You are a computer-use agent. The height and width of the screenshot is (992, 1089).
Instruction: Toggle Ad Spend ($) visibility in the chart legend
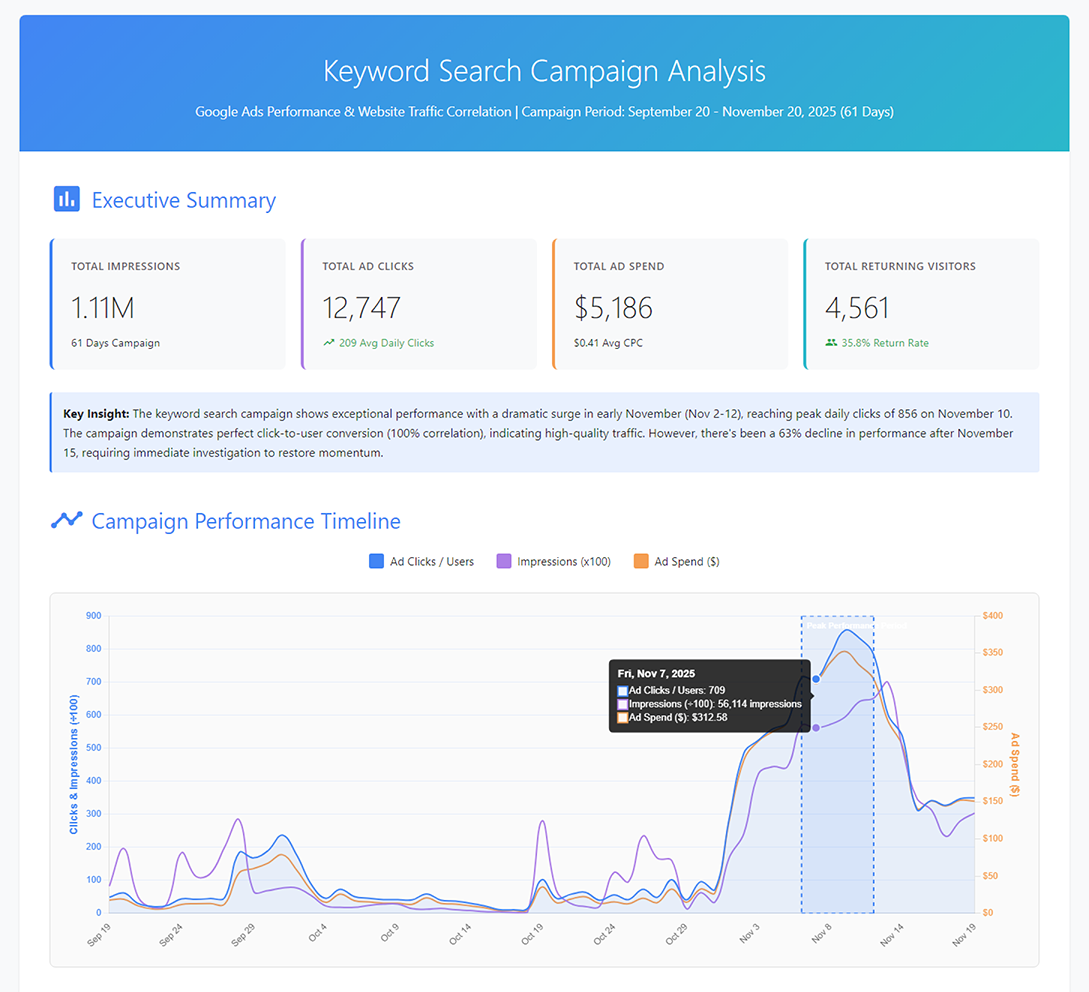675,561
